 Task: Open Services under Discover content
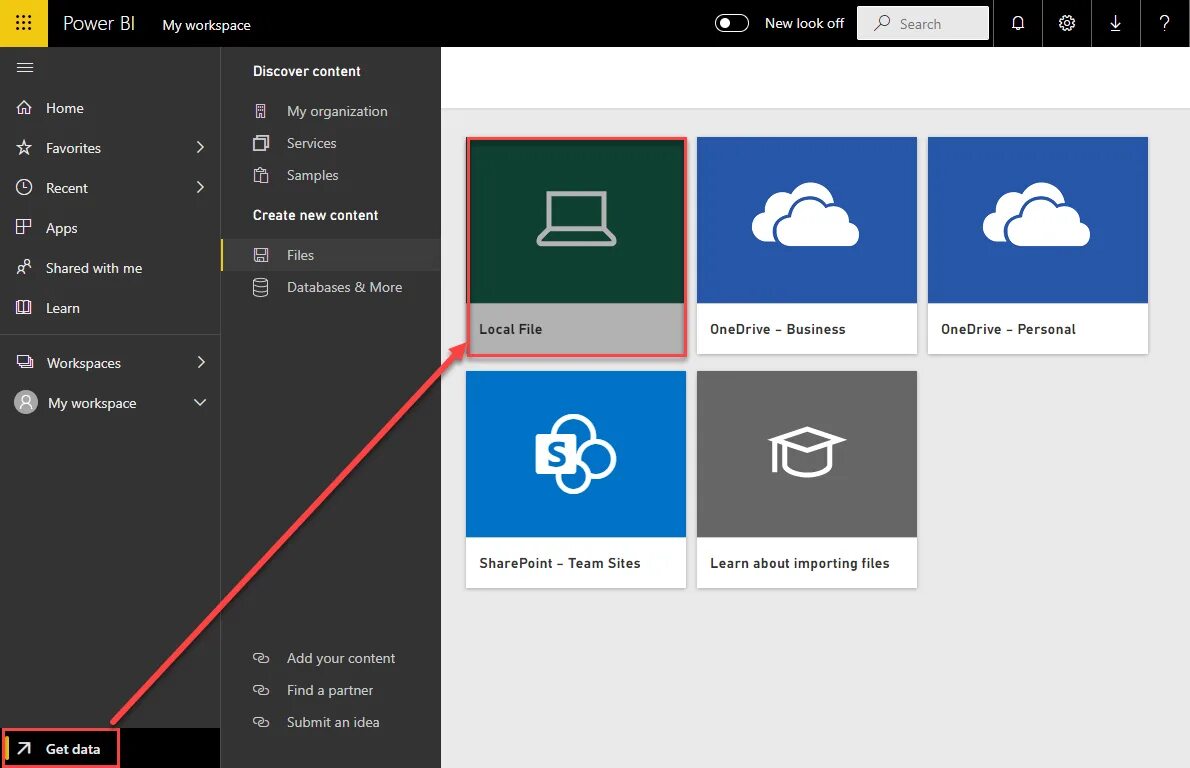[x=311, y=143]
